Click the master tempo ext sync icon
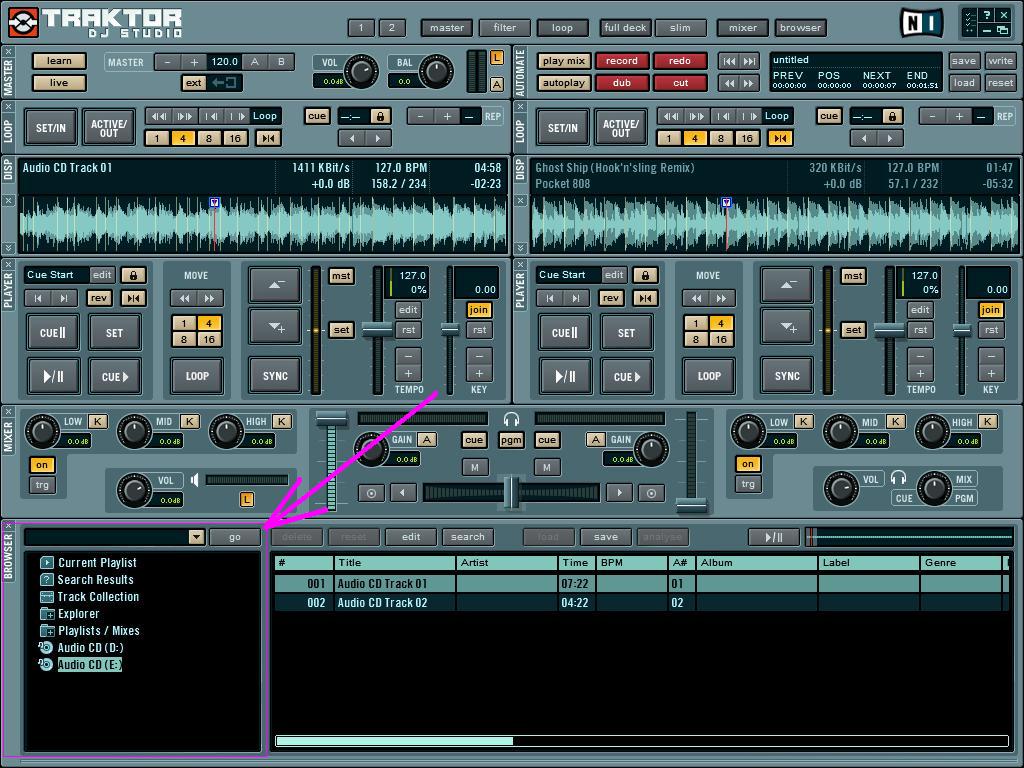Viewport: 1024px width, 768px height. pos(225,82)
